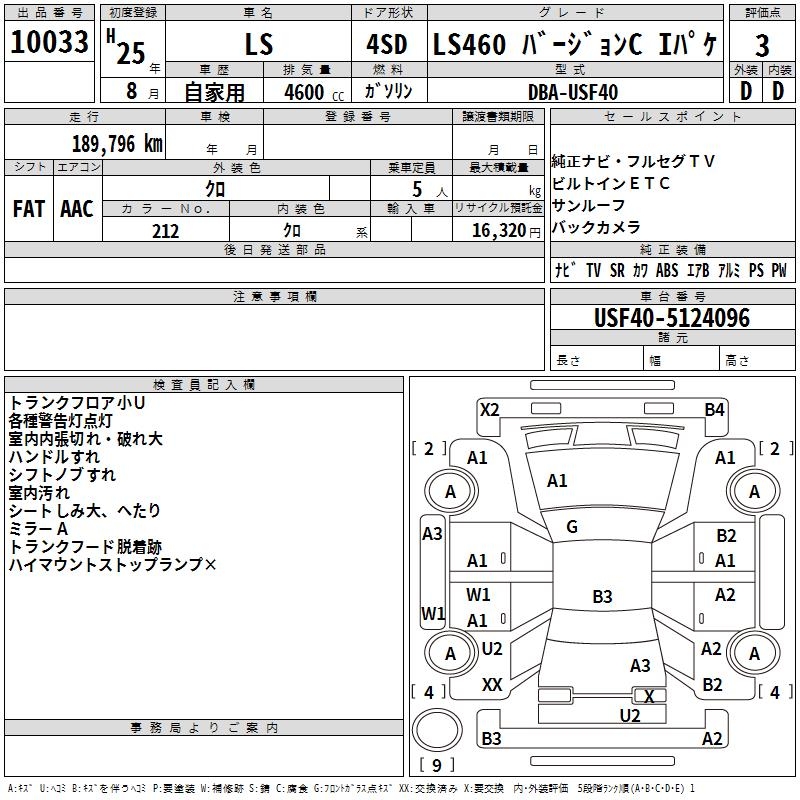Screen dimensions: 800x800
Task: Select chassis number USF40-5124096
Action: point(672,318)
